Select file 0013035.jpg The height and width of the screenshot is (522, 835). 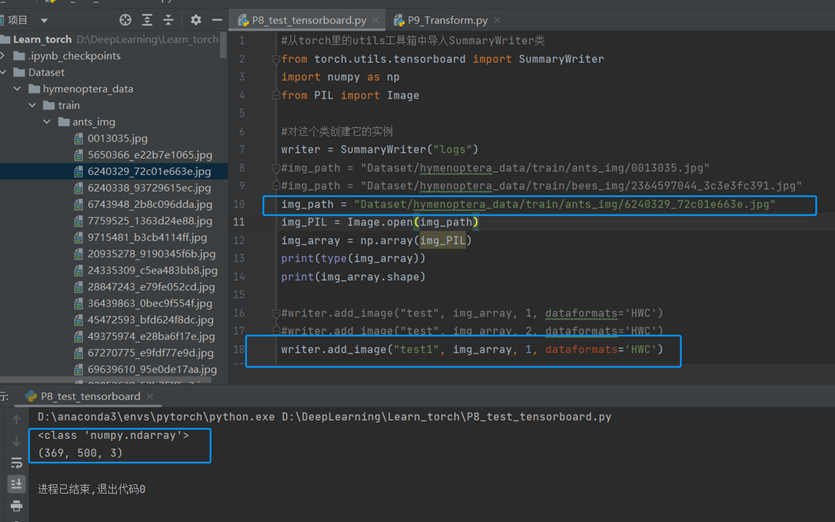pos(118,138)
